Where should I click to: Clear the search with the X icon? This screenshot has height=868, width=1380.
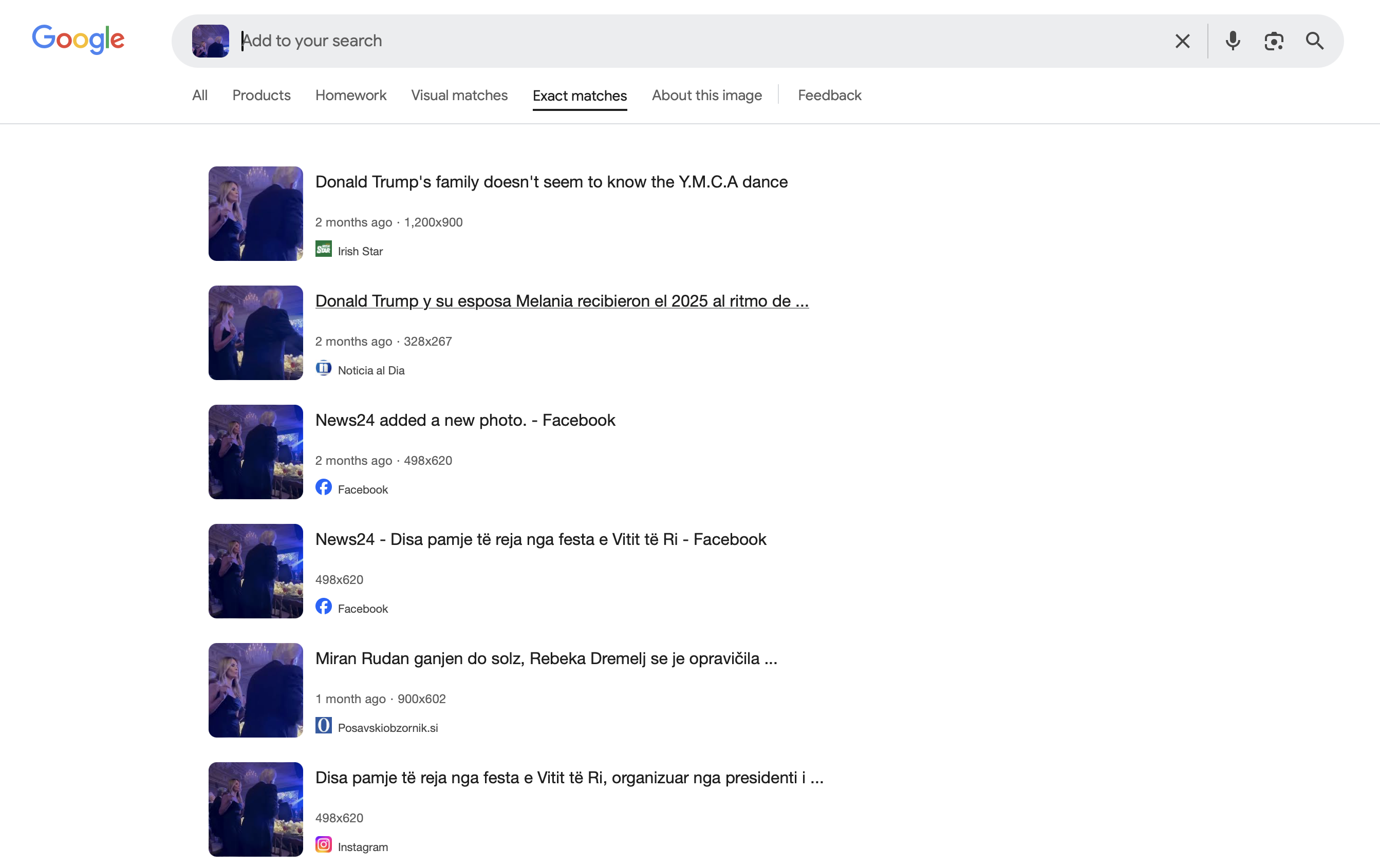1182,41
